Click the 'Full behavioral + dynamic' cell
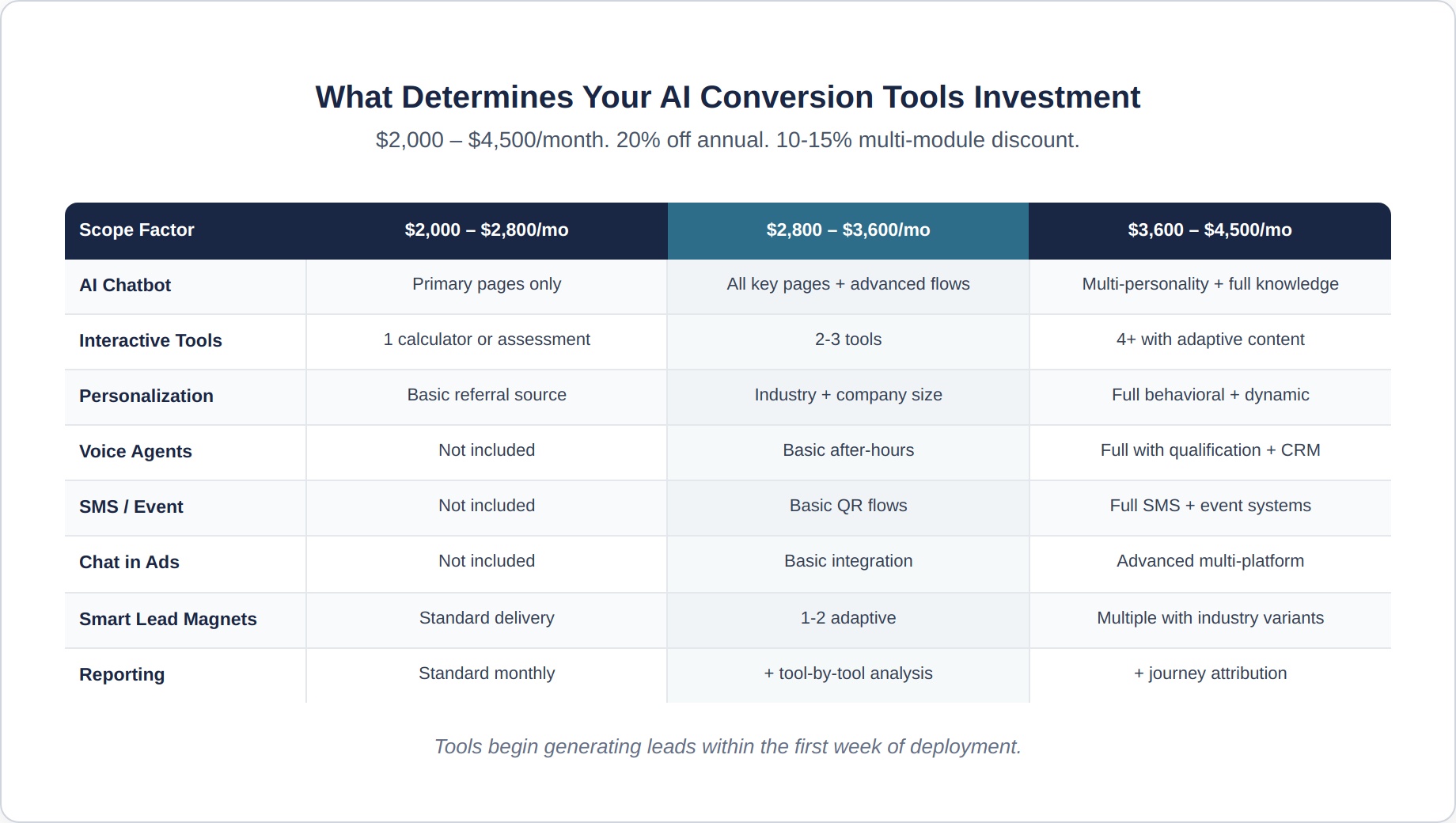 [1209, 395]
